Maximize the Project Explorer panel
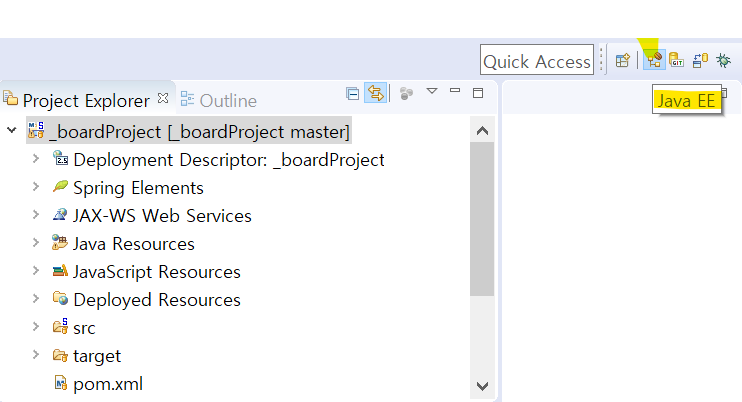The width and height of the screenshot is (742, 402). pos(478,93)
